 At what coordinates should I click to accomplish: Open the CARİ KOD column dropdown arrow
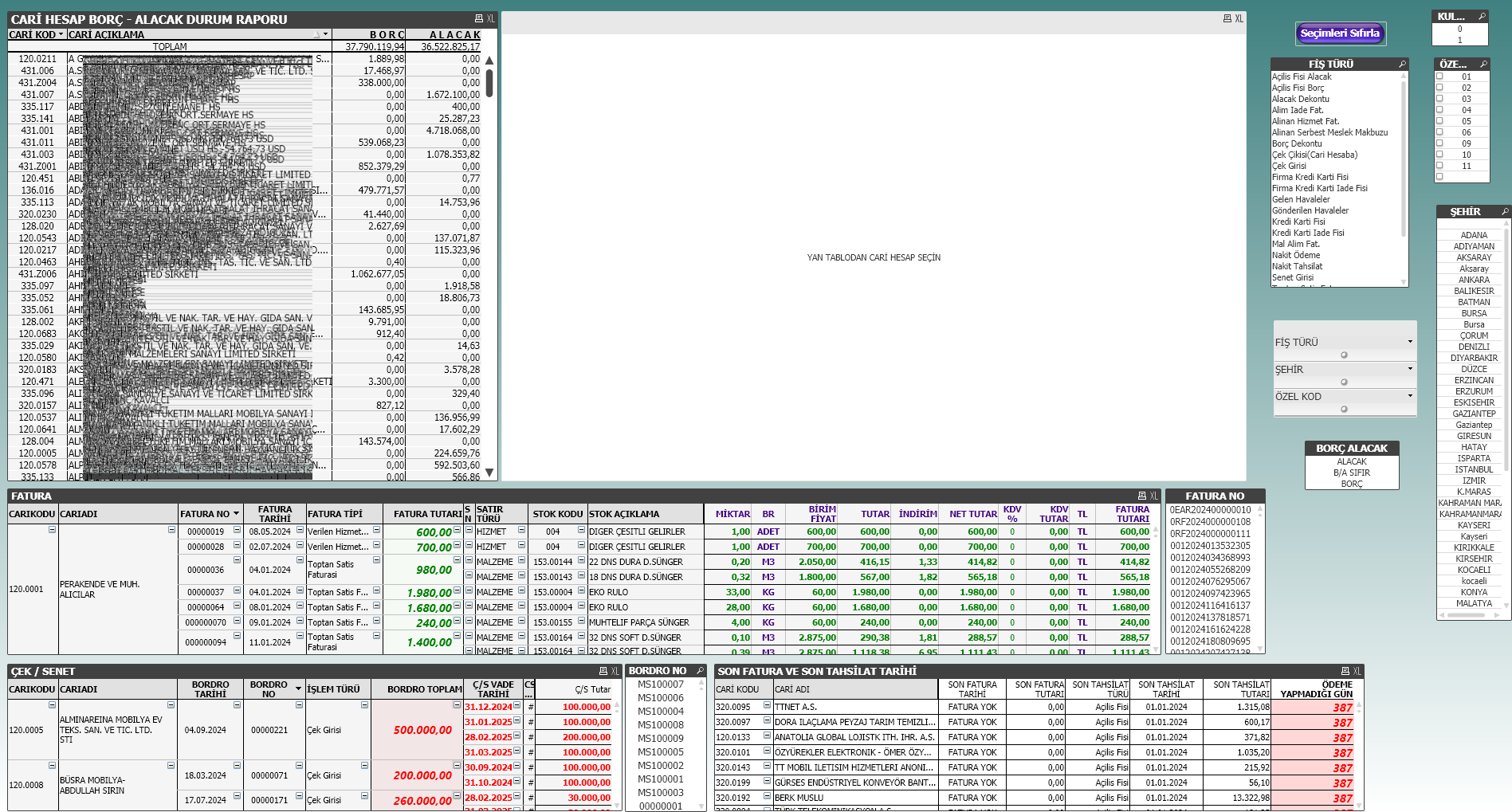pos(61,35)
